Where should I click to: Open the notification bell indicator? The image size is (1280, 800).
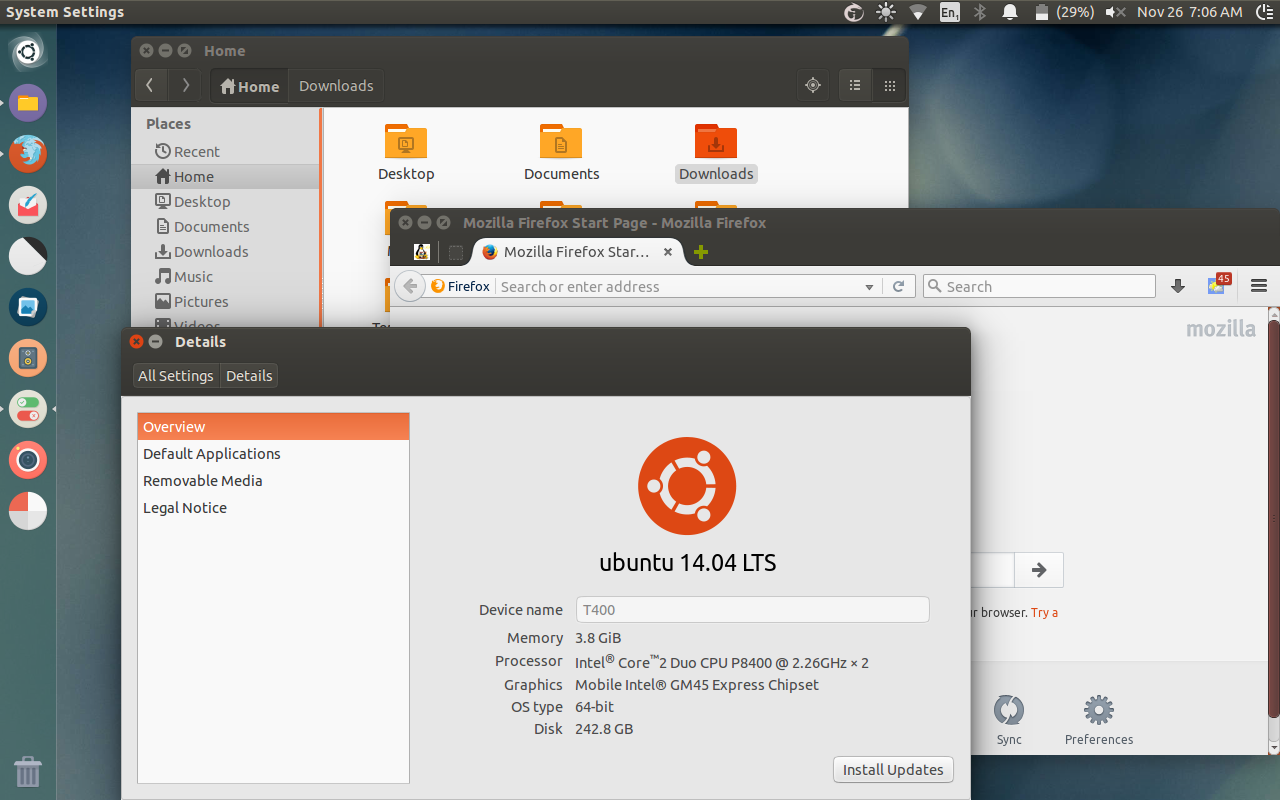click(1010, 12)
